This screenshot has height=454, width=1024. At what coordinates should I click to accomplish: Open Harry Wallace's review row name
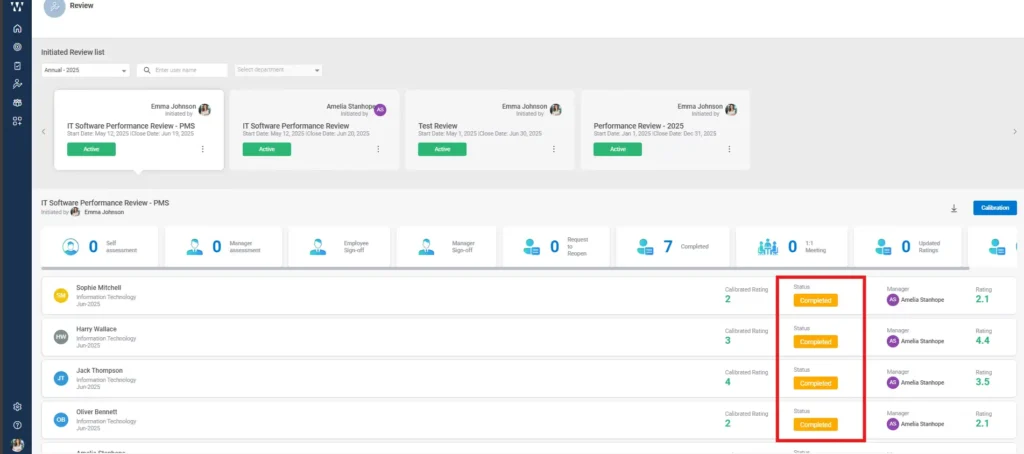[x=96, y=329]
